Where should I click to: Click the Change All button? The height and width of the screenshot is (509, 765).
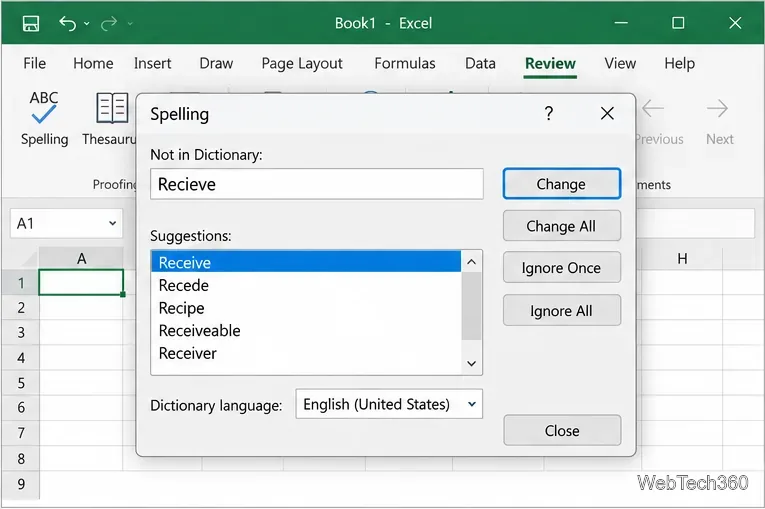562,226
